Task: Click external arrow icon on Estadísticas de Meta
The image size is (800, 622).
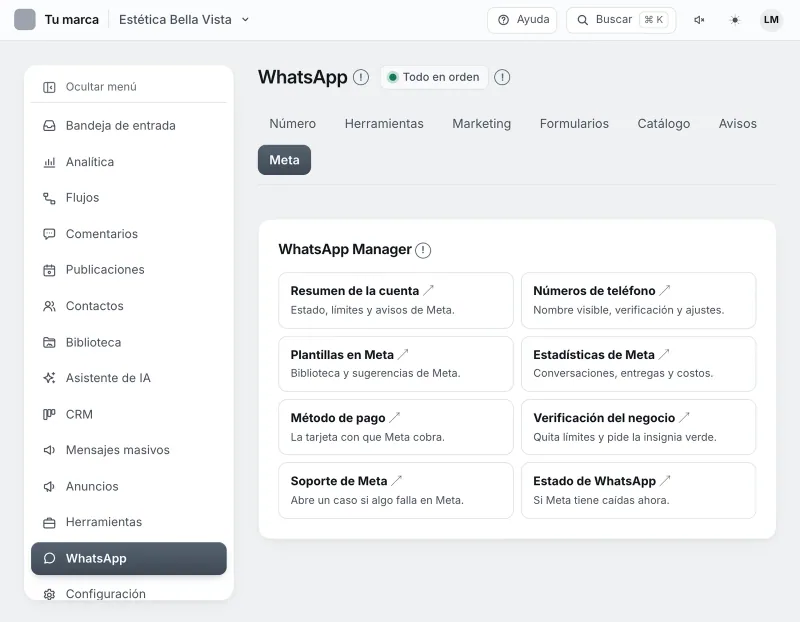Action: (664, 354)
